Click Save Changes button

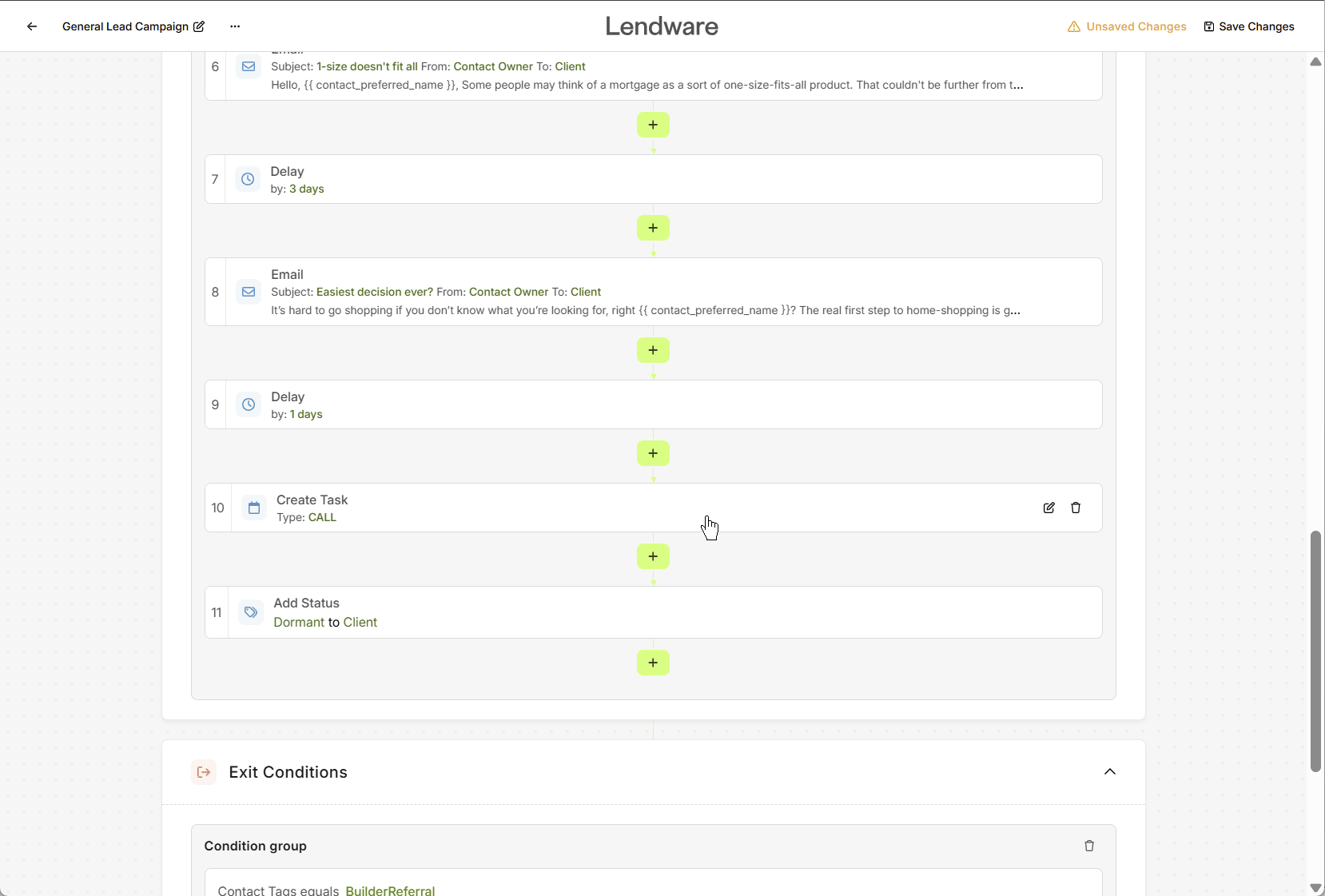coord(1248,26)
